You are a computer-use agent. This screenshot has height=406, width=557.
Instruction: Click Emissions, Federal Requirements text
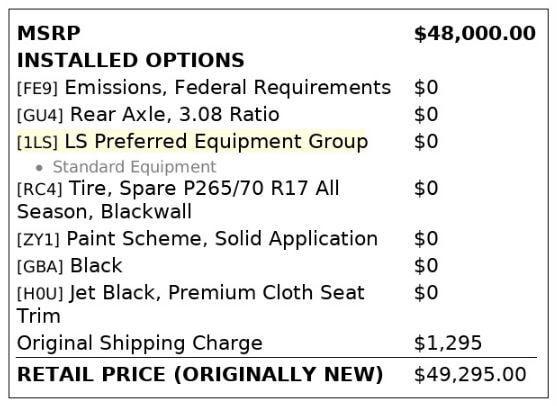coord(228,87)
